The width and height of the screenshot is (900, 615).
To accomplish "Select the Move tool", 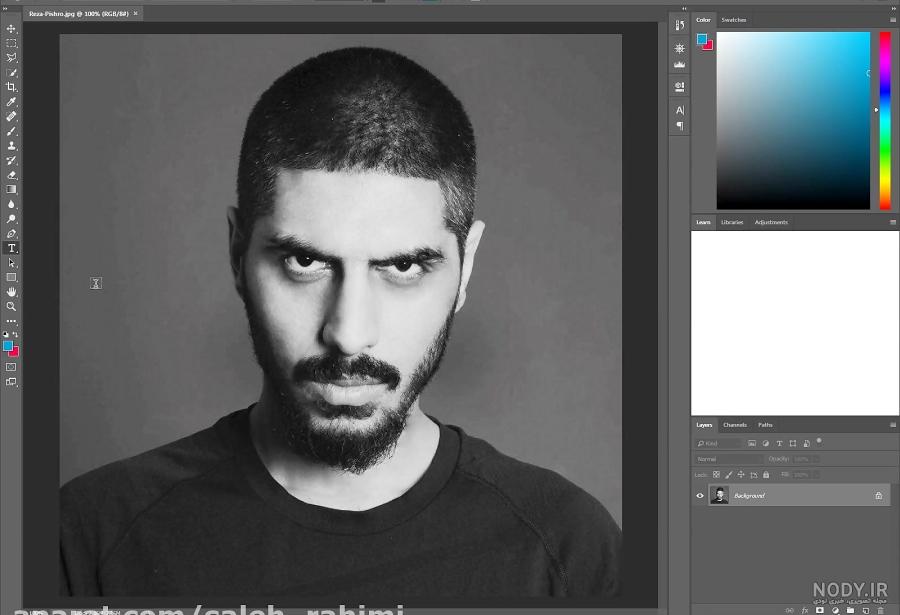I will 11,29.
